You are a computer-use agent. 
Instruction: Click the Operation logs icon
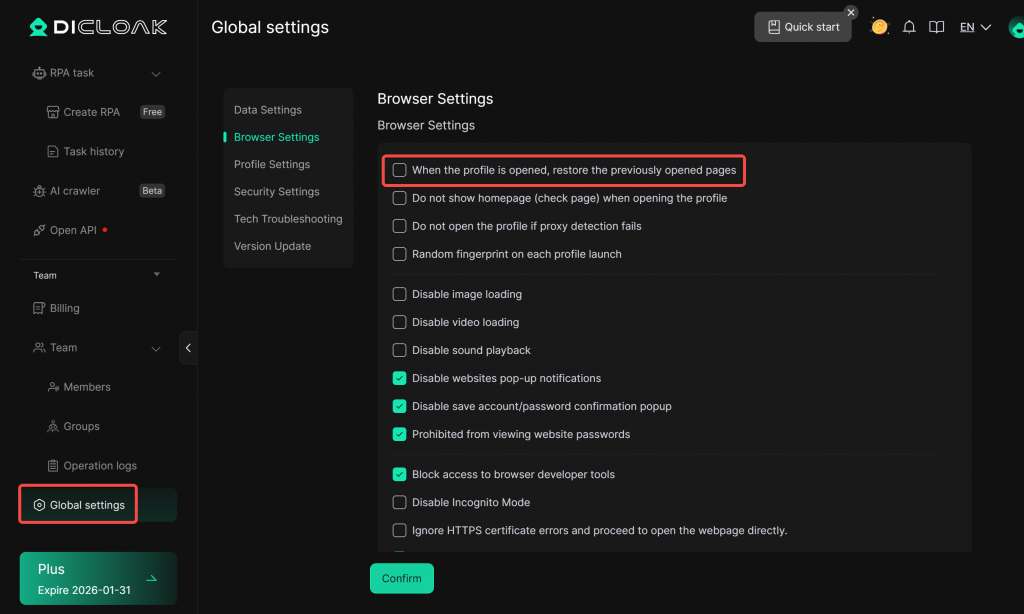[54, 466]
